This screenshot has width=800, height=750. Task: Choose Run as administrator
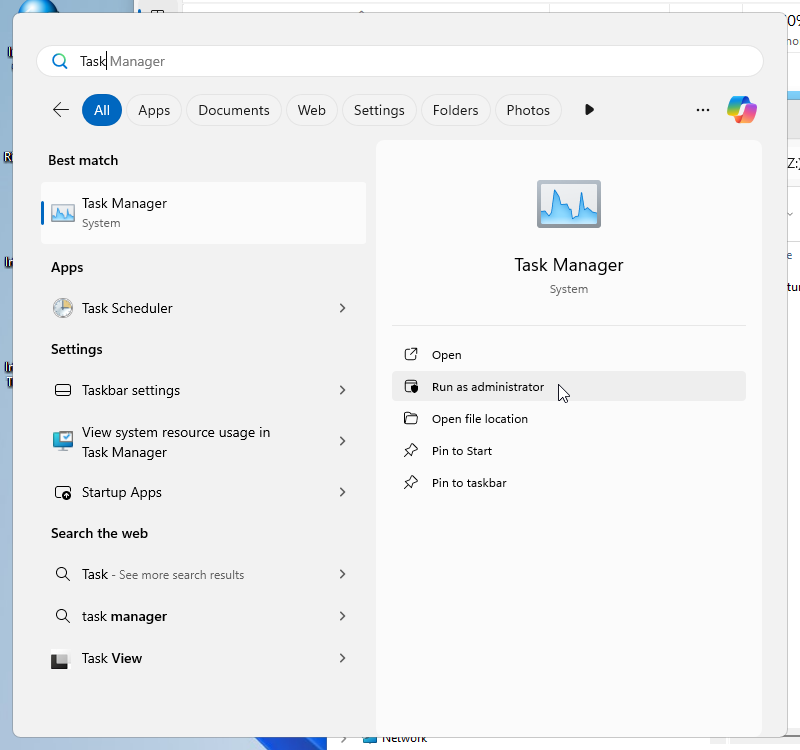[569, 386]
